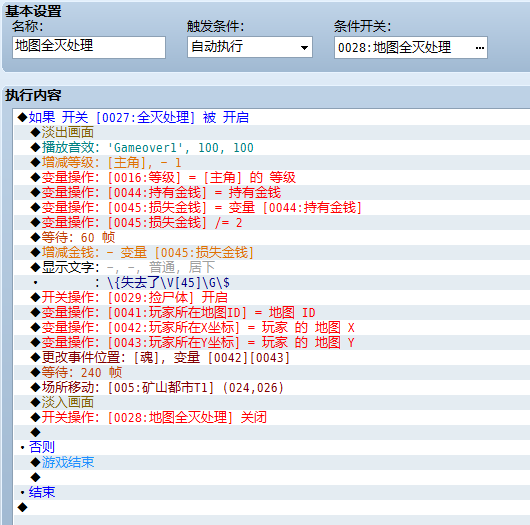530x525 pixels.
Task: Click the dropdown arrow beside 自动执行
Action: 304,48
